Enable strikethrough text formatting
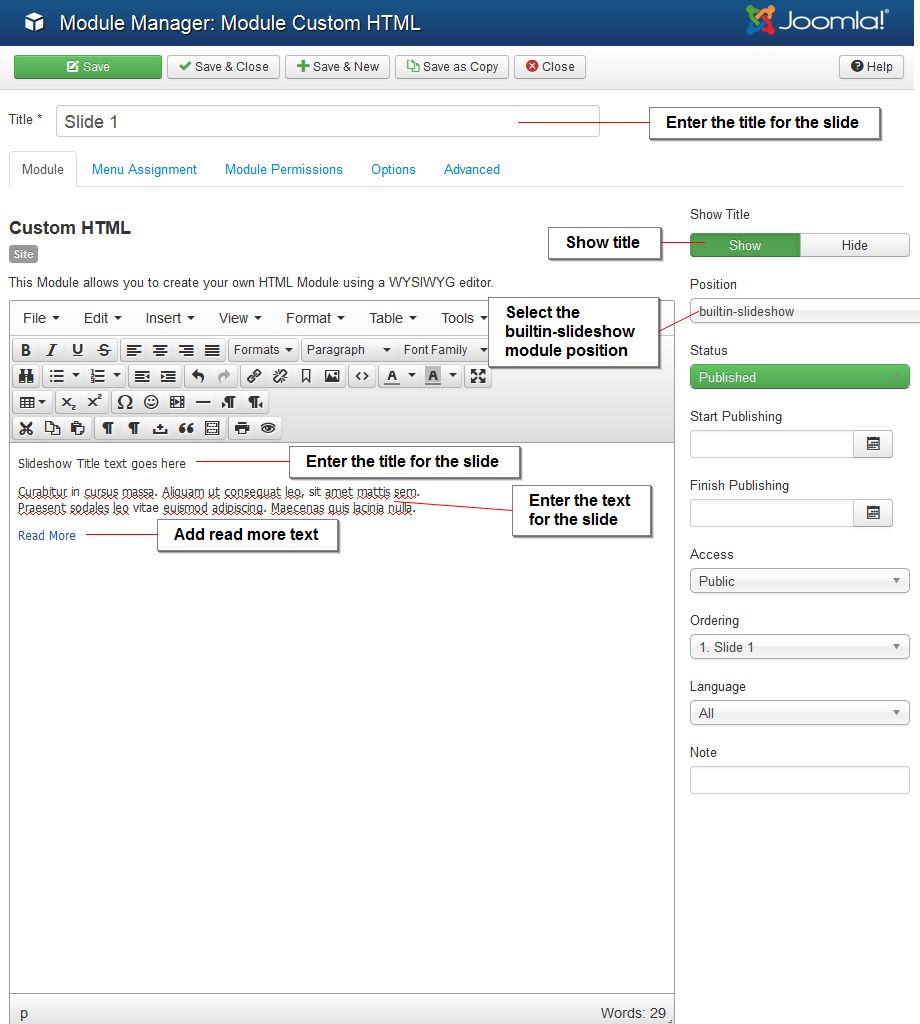 pos(103,350)
